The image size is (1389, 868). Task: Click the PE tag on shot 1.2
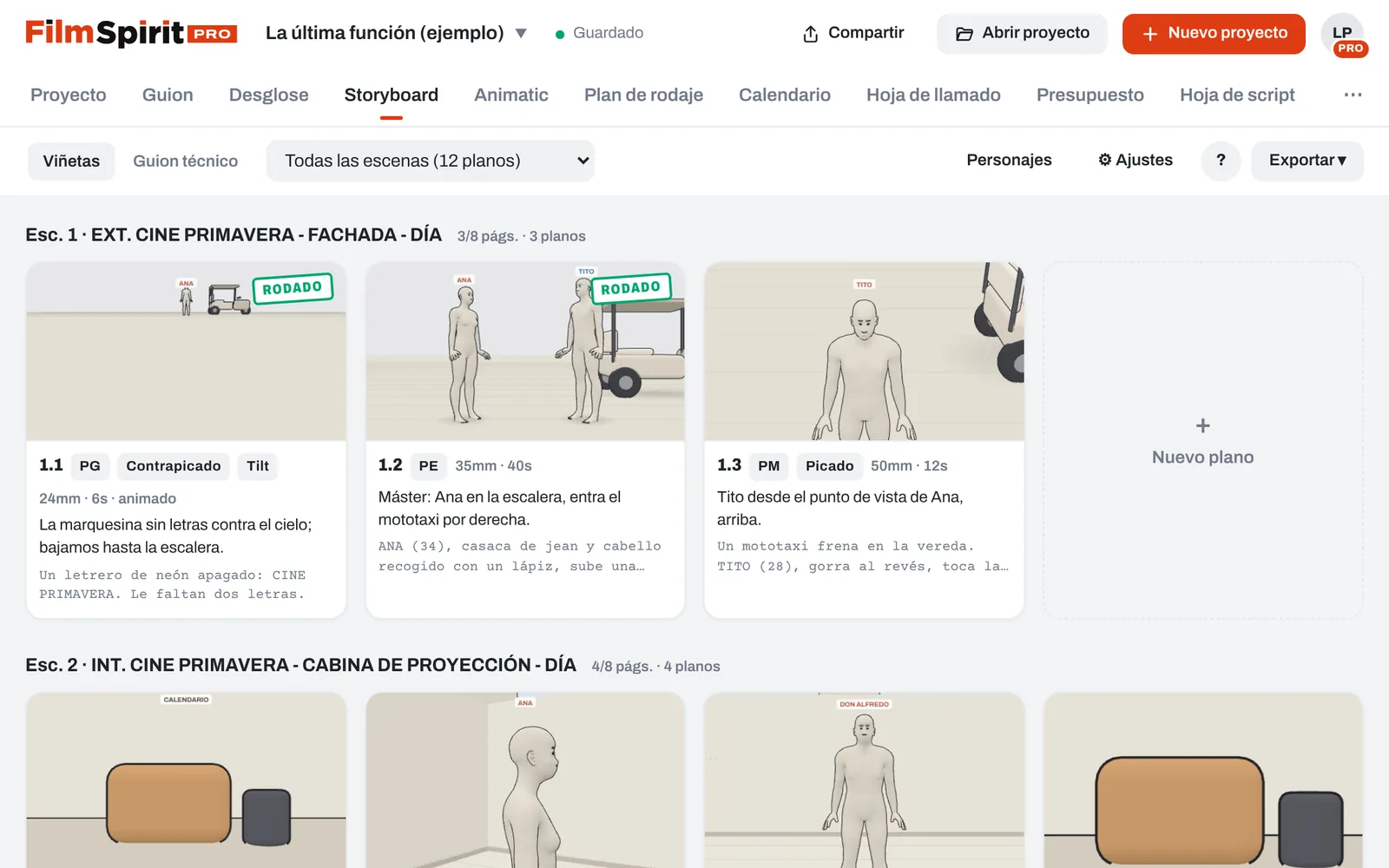[428, 466]
